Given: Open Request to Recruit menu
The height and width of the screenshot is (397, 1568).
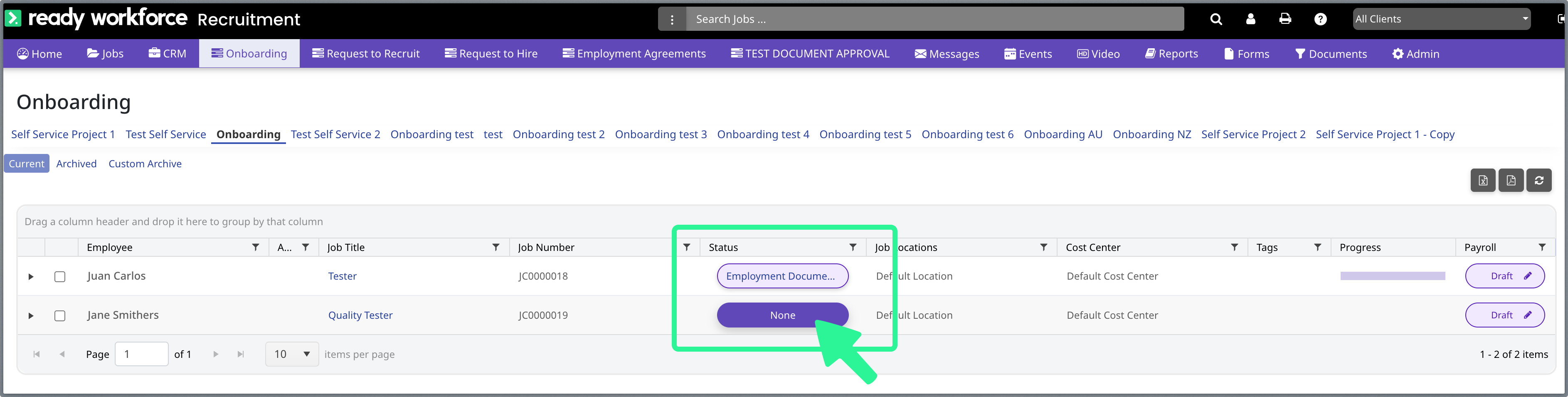Looking at the screenshot, I should tap(366, 54).
